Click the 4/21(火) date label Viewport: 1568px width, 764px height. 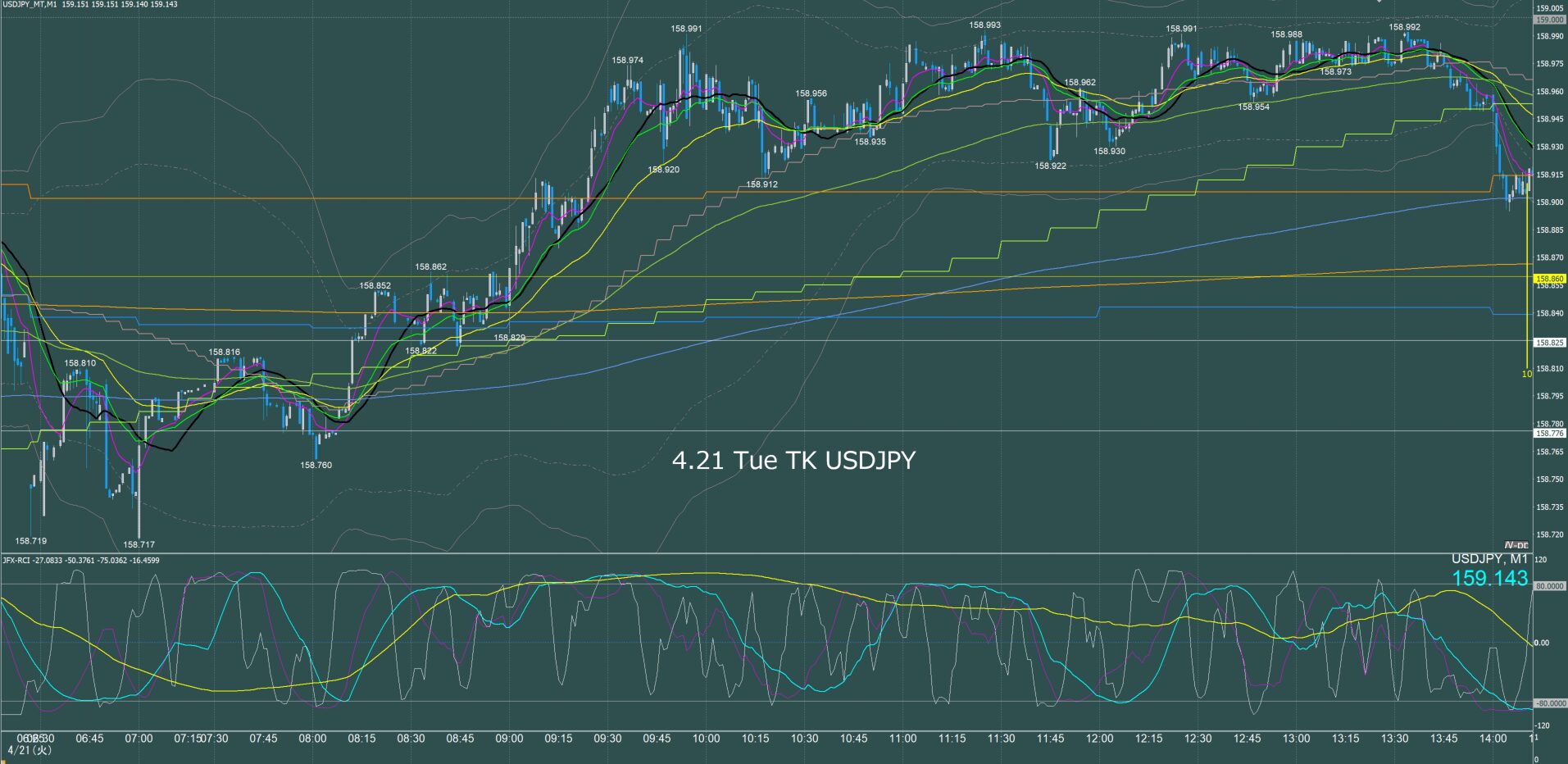[30, 750]
